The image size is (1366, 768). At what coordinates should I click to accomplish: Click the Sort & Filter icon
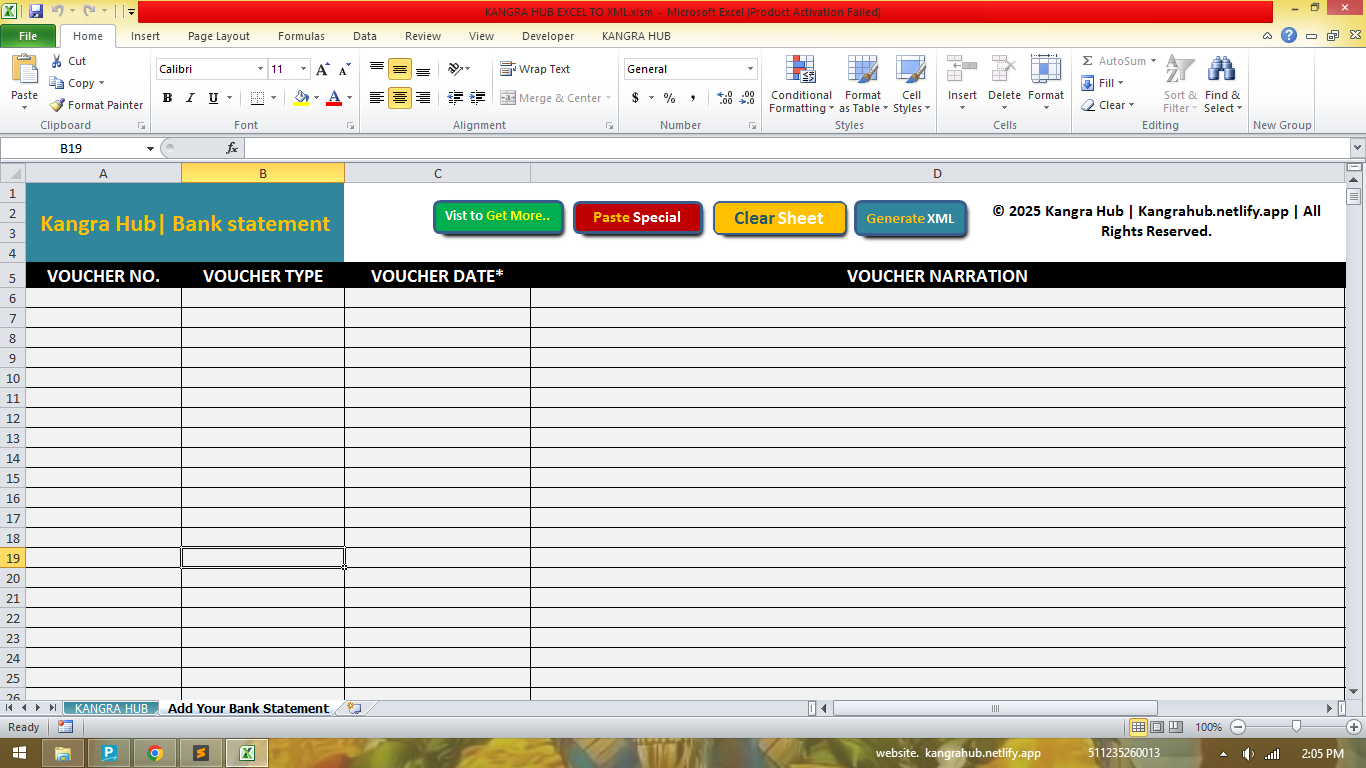(x=1180, y=85)
